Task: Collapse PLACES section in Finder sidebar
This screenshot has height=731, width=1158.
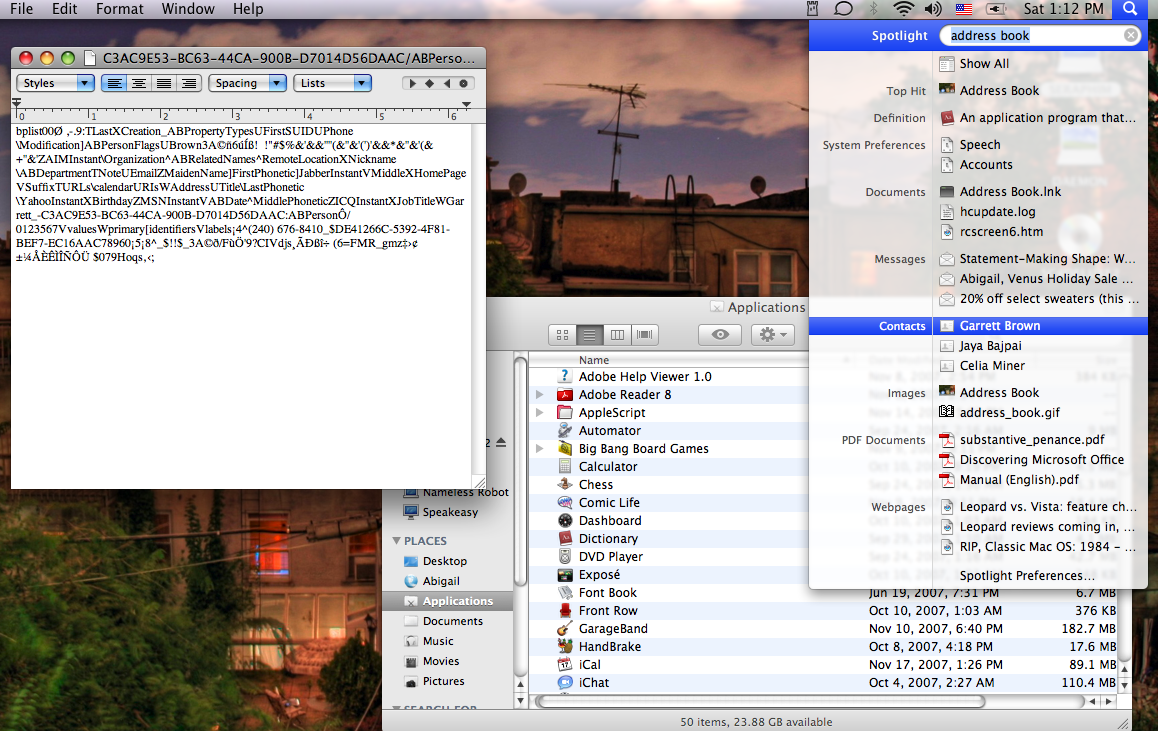Action: [397, 540]
